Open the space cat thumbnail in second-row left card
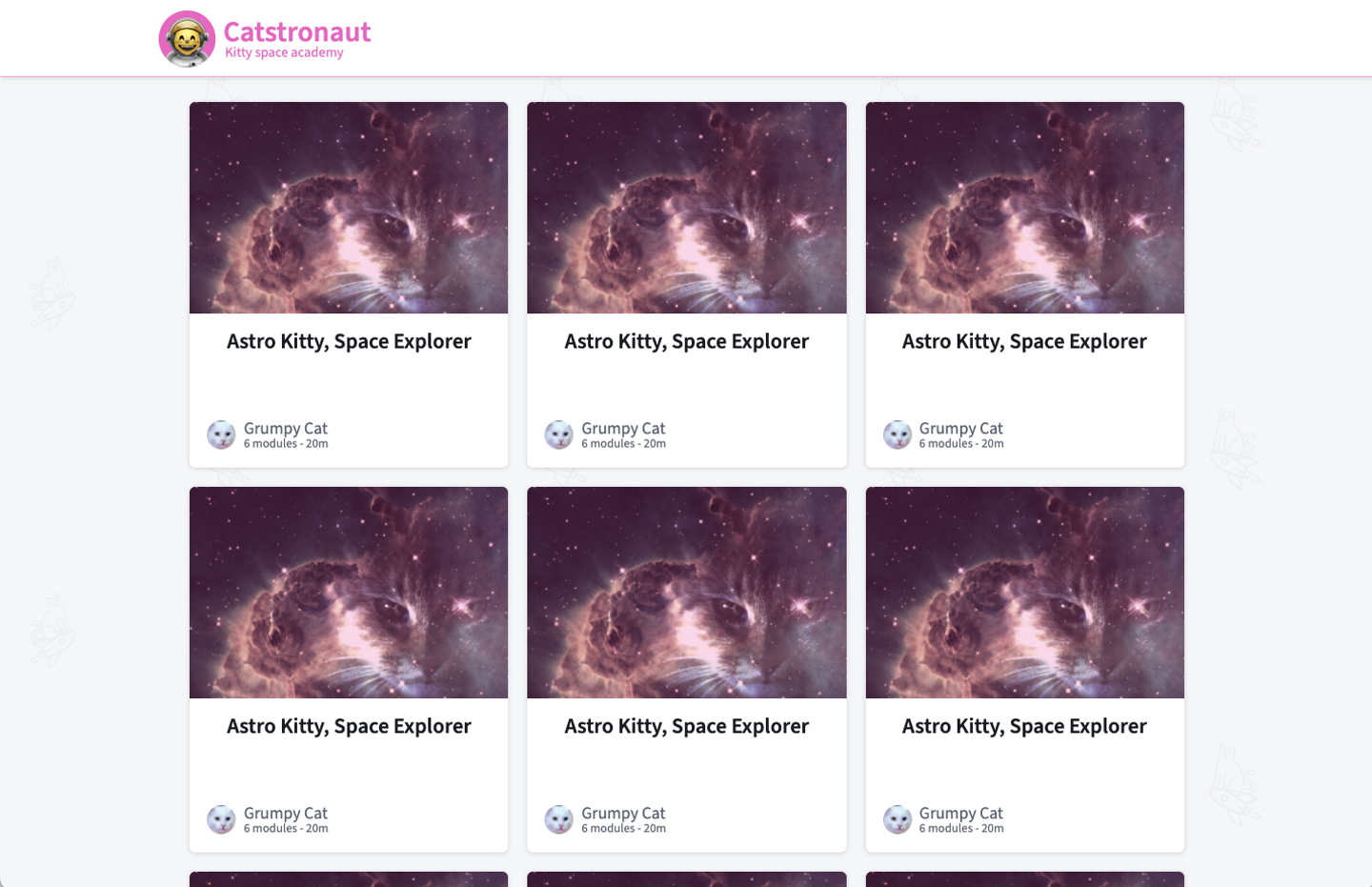The image size is (1372, 887). pos(349,593)
